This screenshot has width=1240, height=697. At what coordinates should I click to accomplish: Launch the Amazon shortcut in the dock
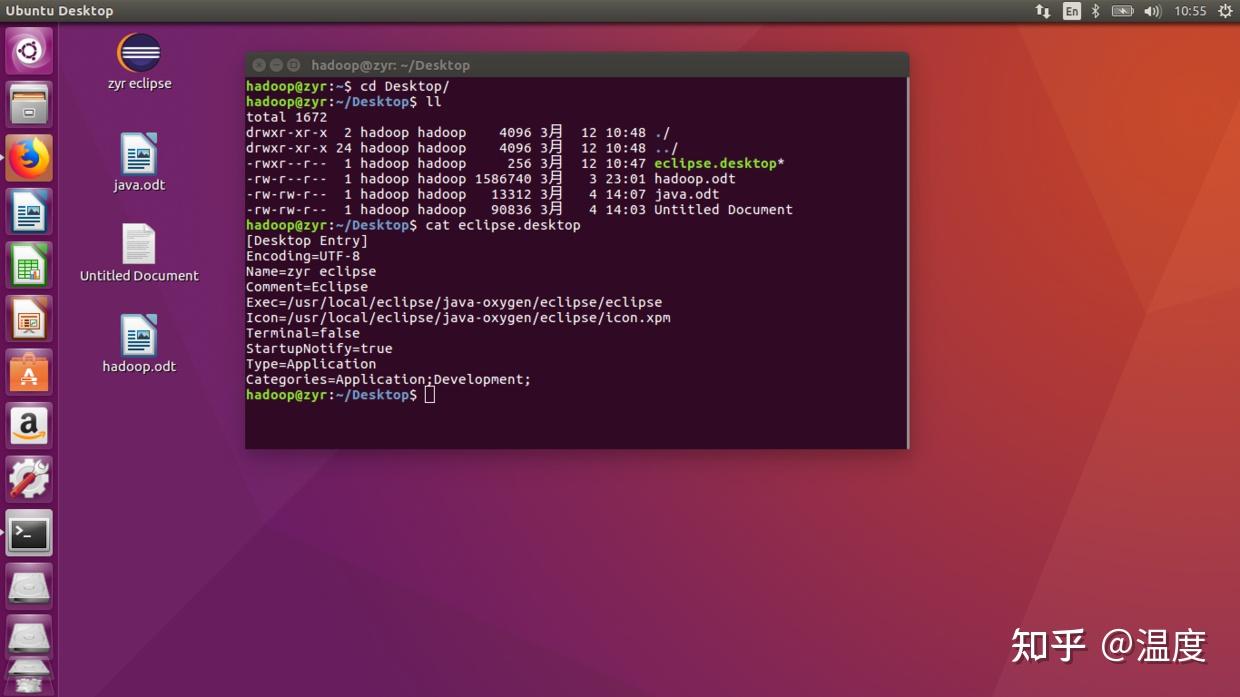pos(29,425)
